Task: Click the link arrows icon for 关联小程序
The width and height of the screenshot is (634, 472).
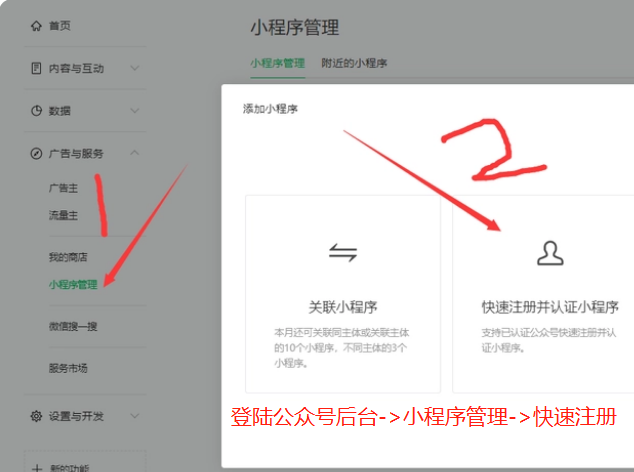Action: (x=343, y=254)
